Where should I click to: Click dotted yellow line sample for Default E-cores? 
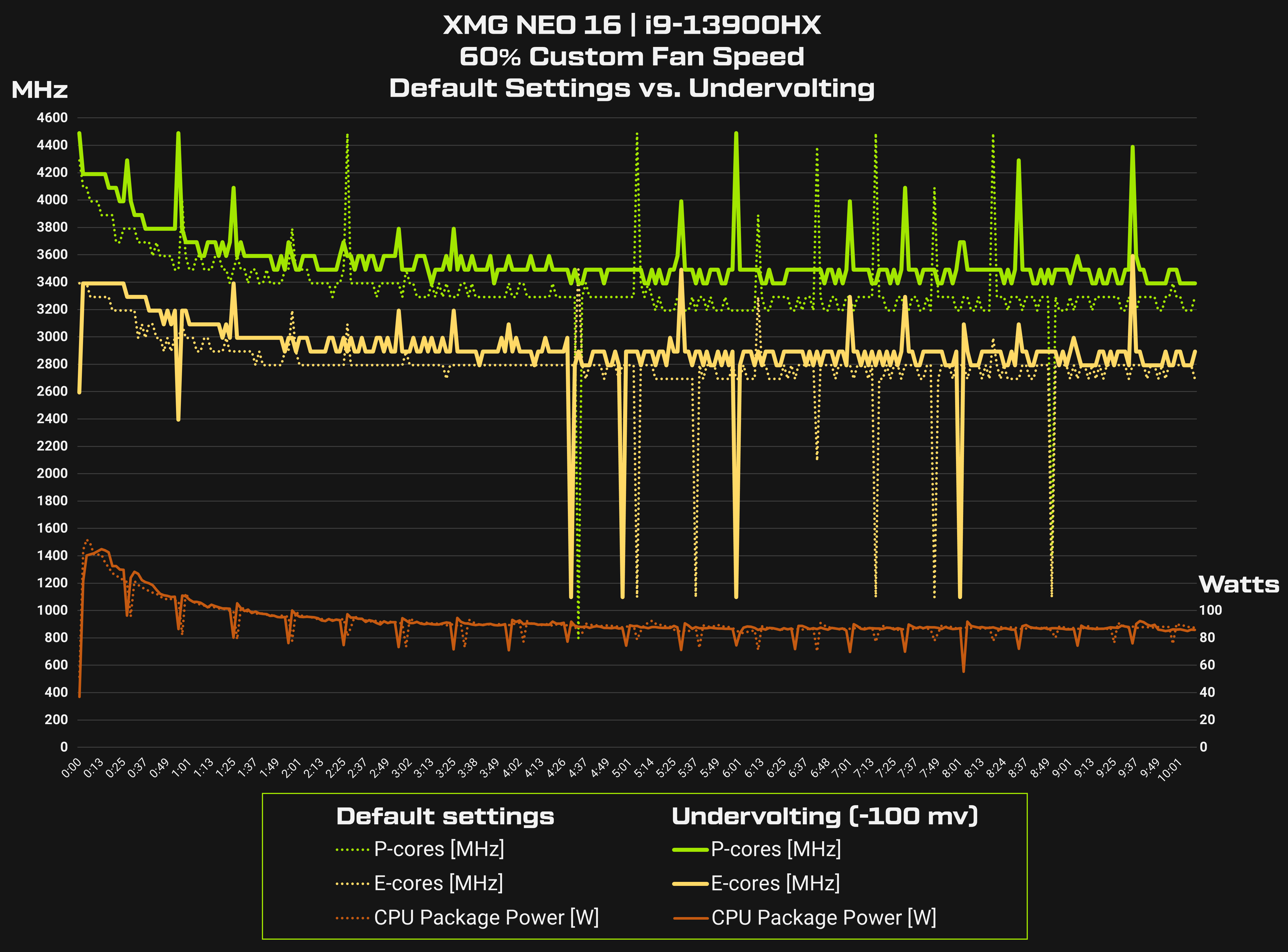point(352,883)
